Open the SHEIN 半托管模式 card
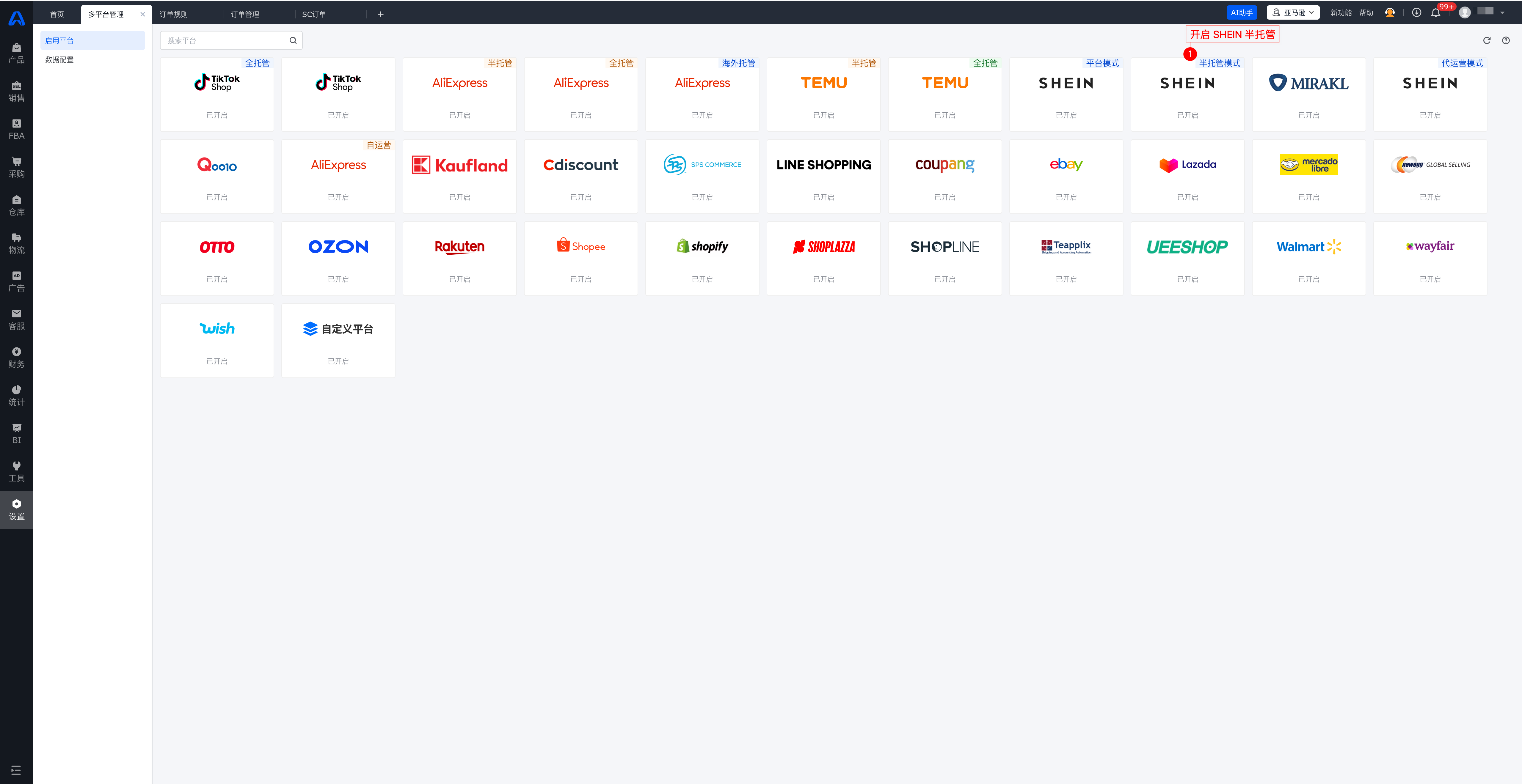 (1187, 95)
